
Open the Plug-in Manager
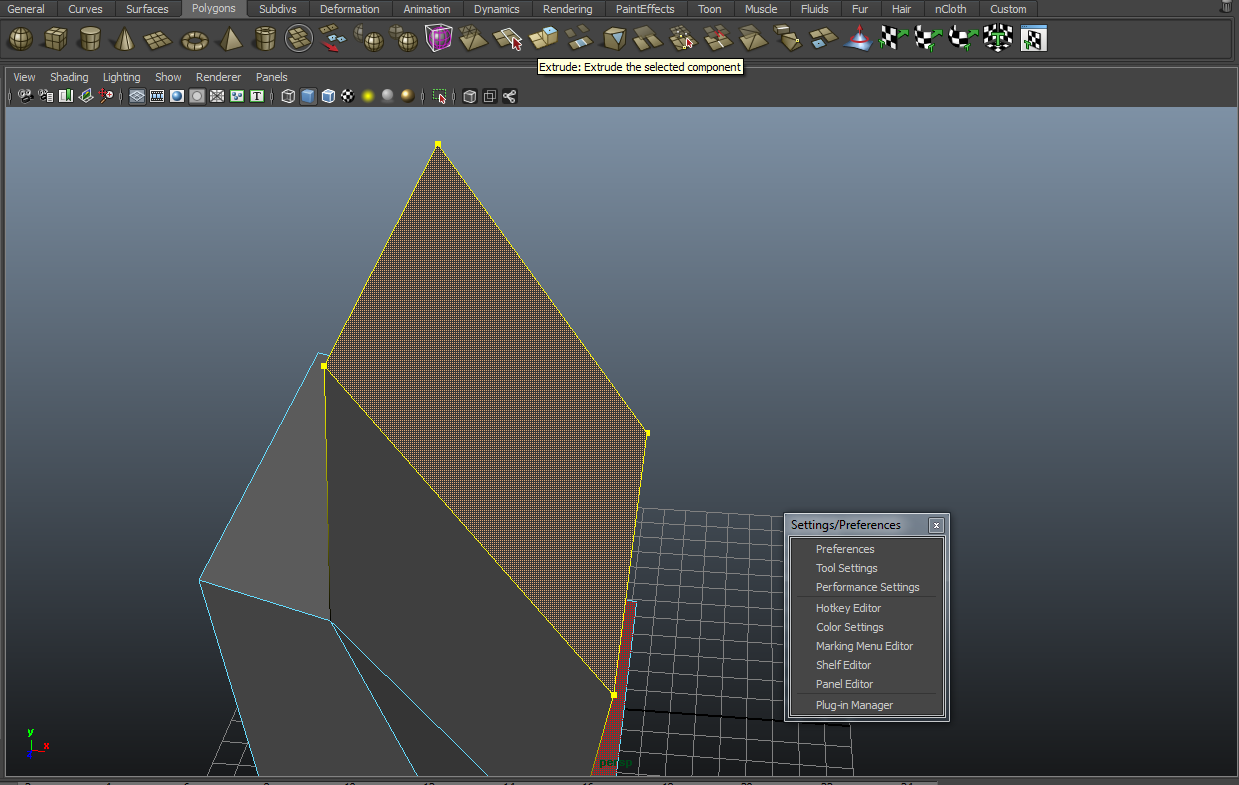854,705
